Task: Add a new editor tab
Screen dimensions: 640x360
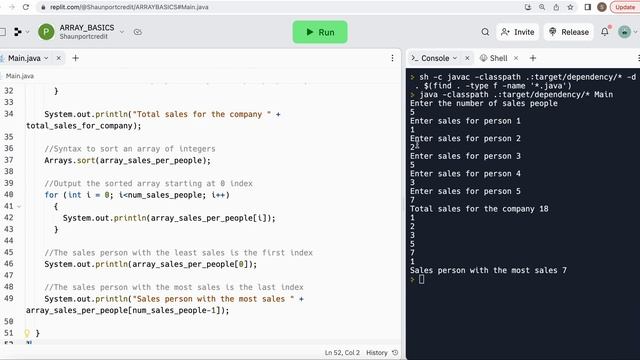Action: 75,58
